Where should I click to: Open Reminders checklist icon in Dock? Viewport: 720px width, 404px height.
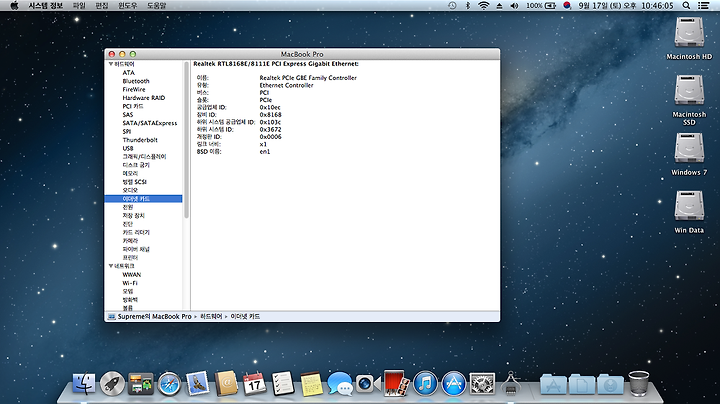coord(283,384)
